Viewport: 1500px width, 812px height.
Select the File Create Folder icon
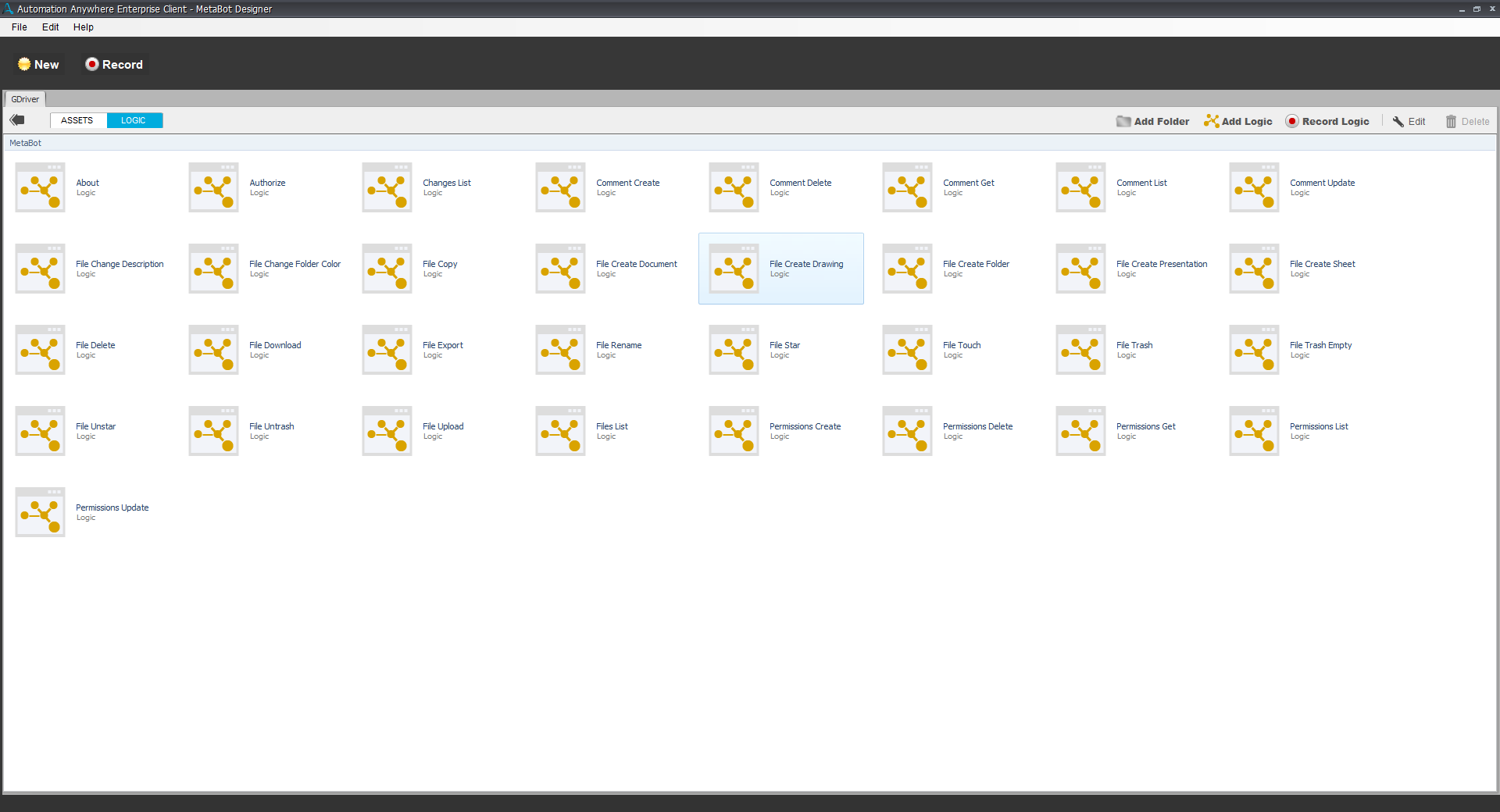[x=907, y=269]
